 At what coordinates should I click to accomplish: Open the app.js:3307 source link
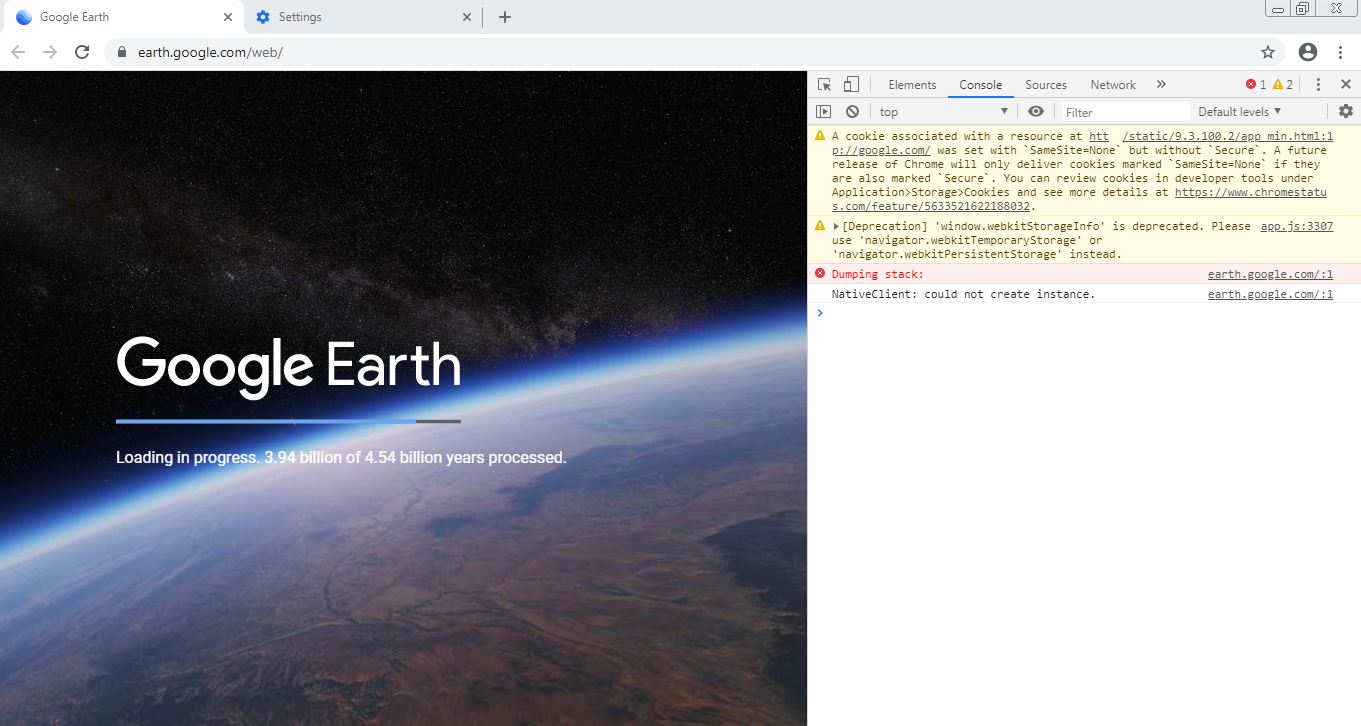point(1297,226)
